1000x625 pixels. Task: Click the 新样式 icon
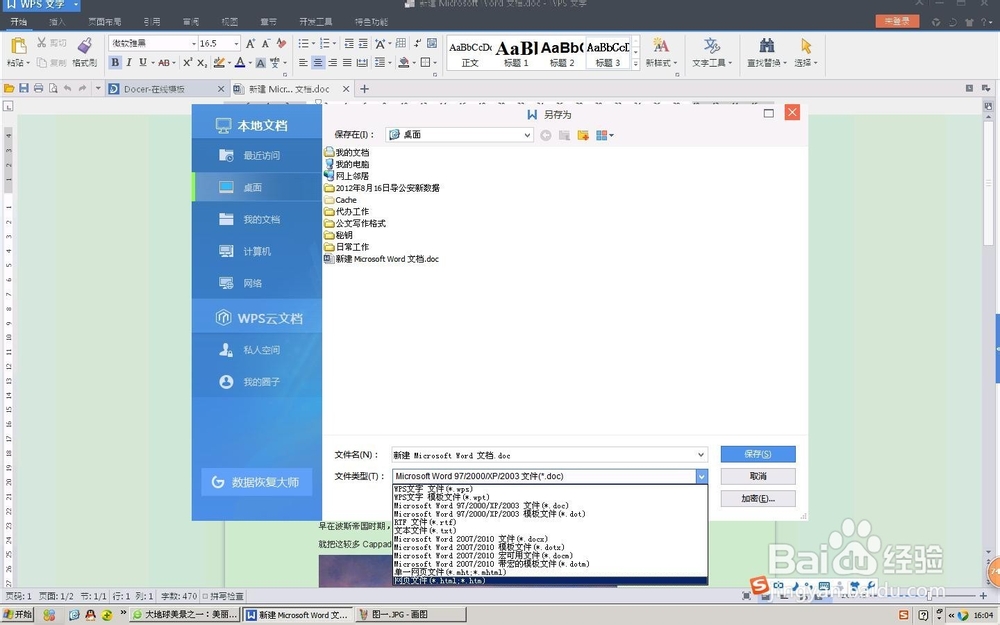click(661, 45)
